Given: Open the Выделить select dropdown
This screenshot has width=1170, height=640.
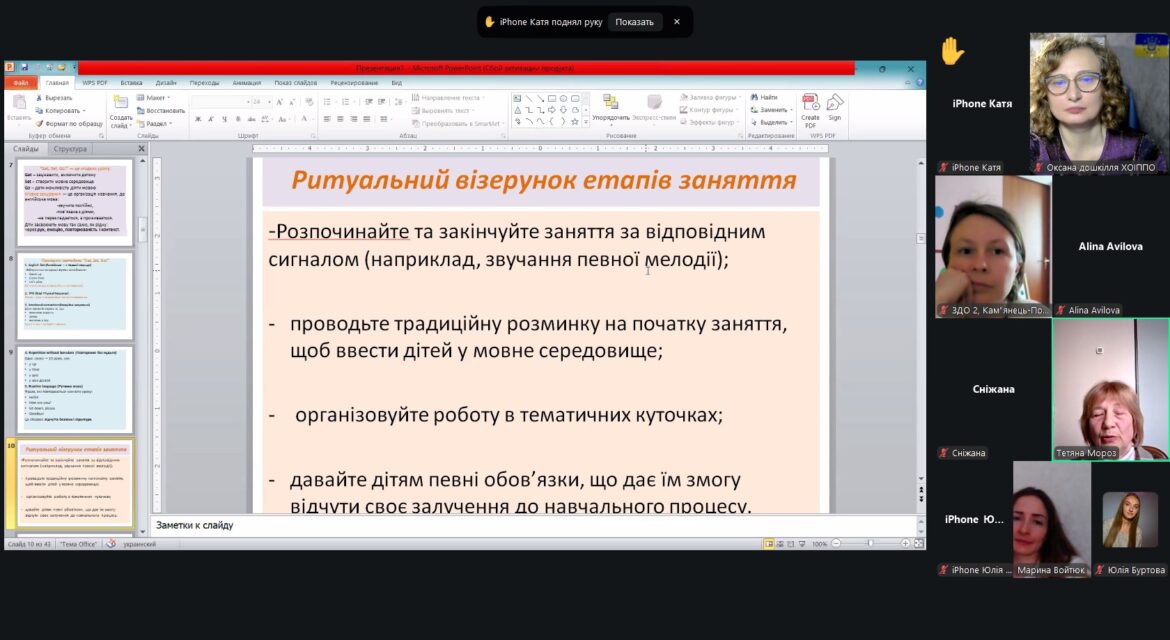Looking at the screenshot, I should pos(771,122).
